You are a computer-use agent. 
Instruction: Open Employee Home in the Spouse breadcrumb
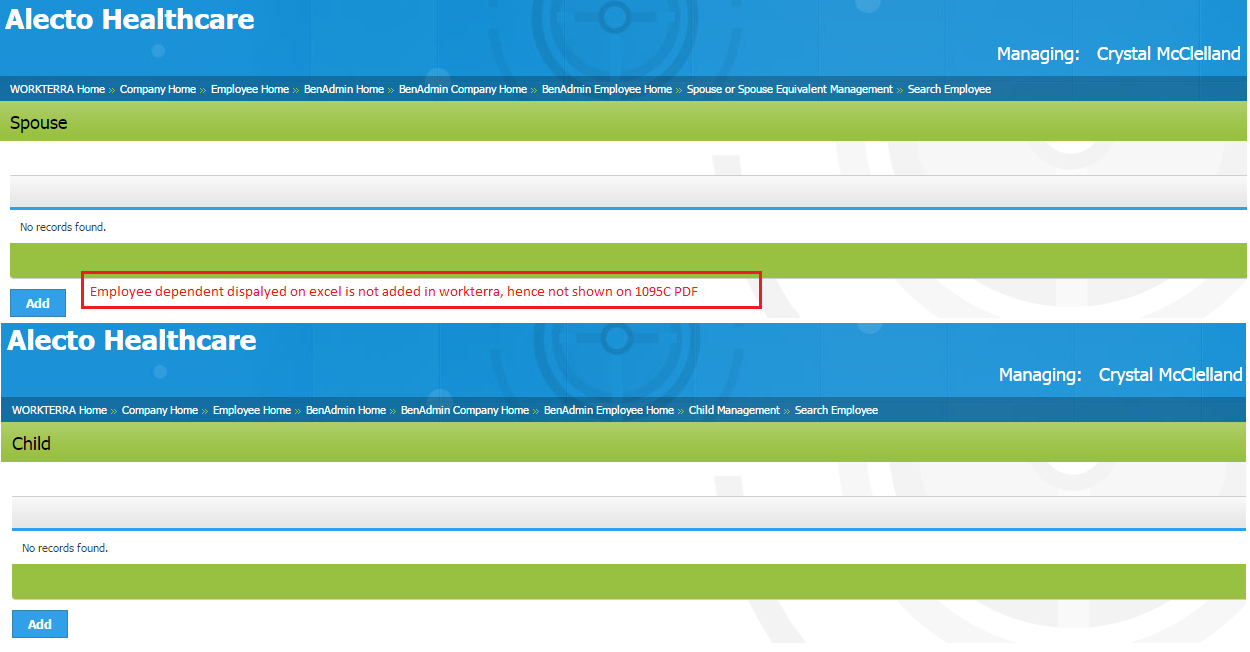250,89
